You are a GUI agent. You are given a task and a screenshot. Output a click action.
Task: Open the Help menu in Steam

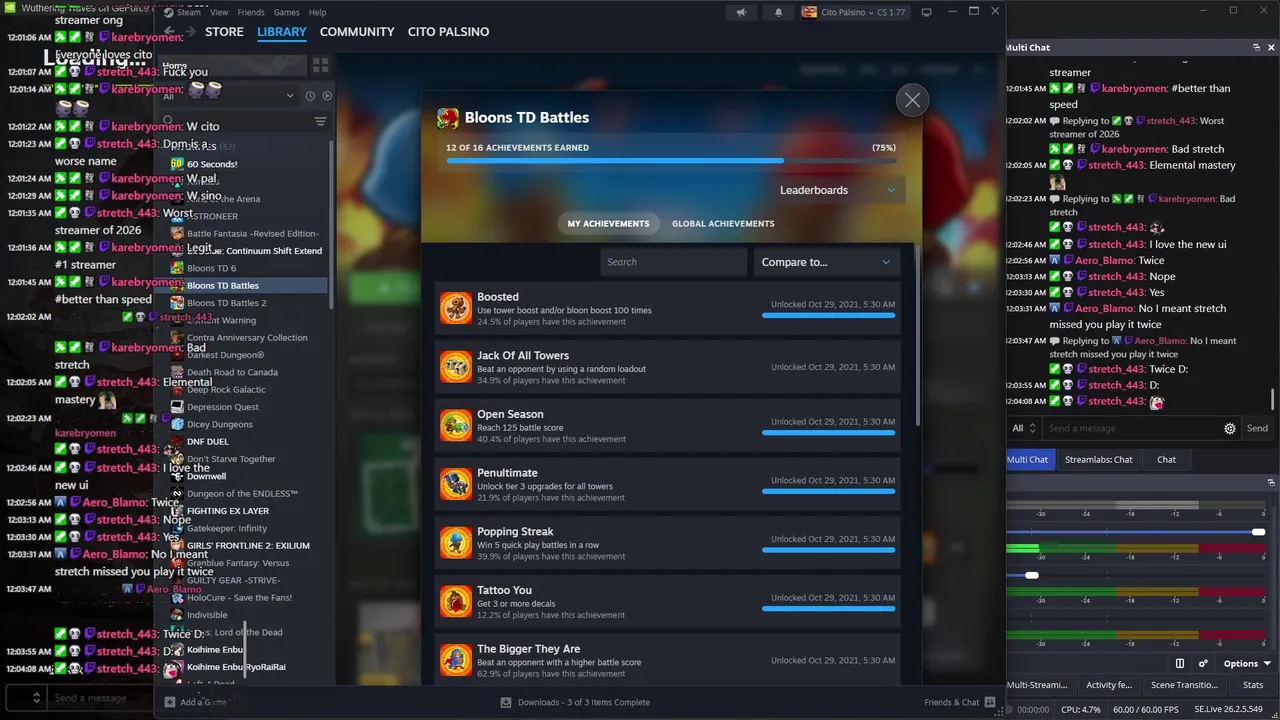pyautogui.click(x=318, y=12)
